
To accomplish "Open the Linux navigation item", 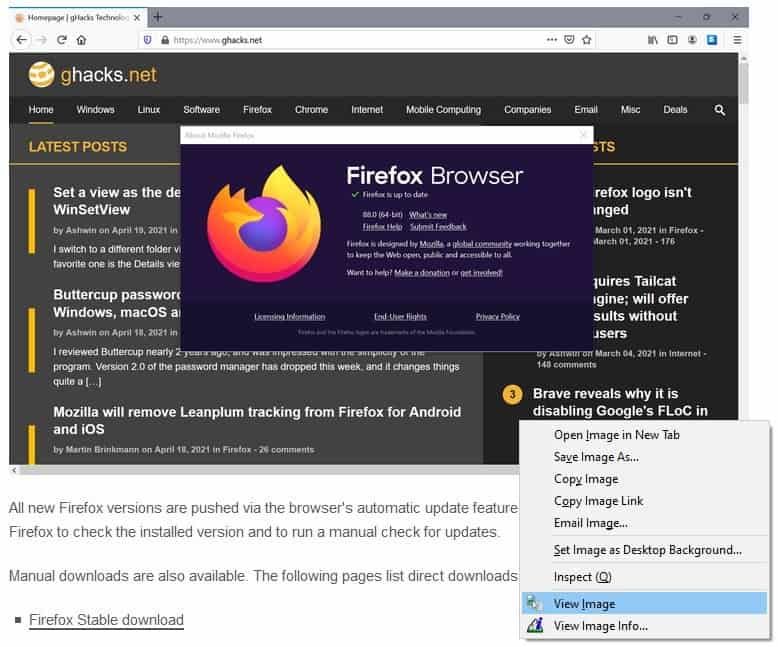I will 149,110.
